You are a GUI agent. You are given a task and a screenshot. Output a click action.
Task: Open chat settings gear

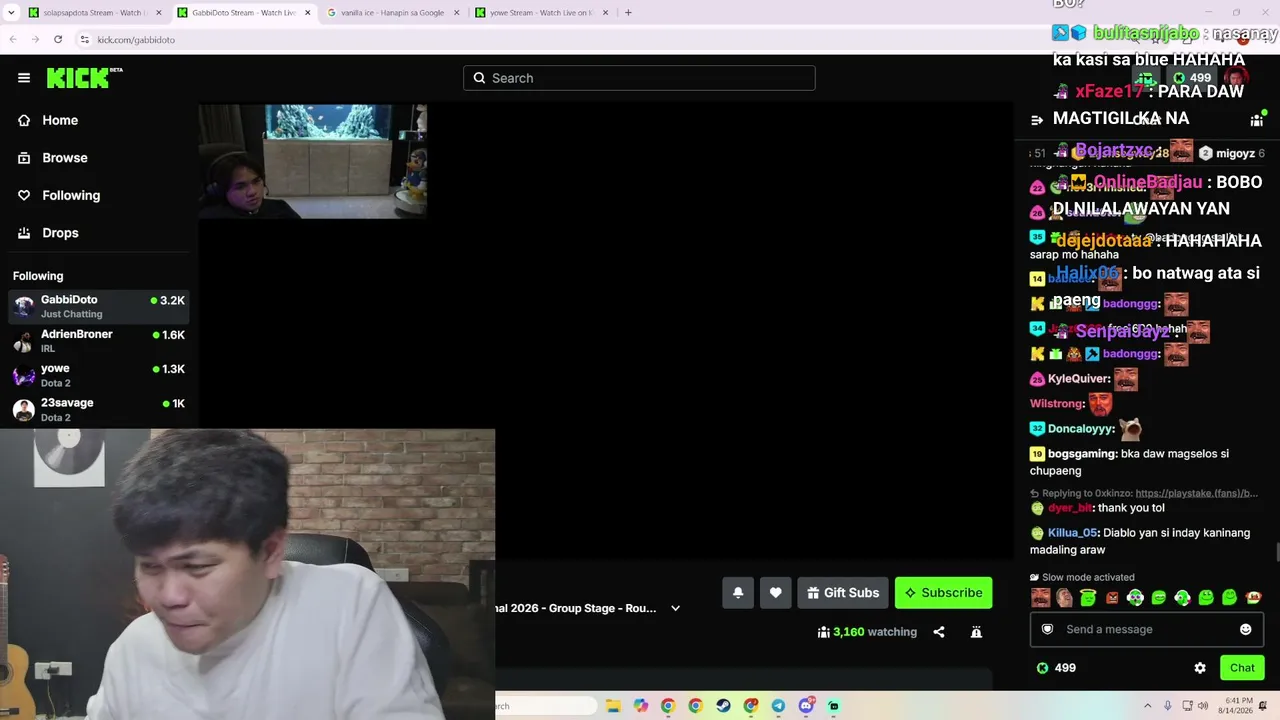(1200, 668)
